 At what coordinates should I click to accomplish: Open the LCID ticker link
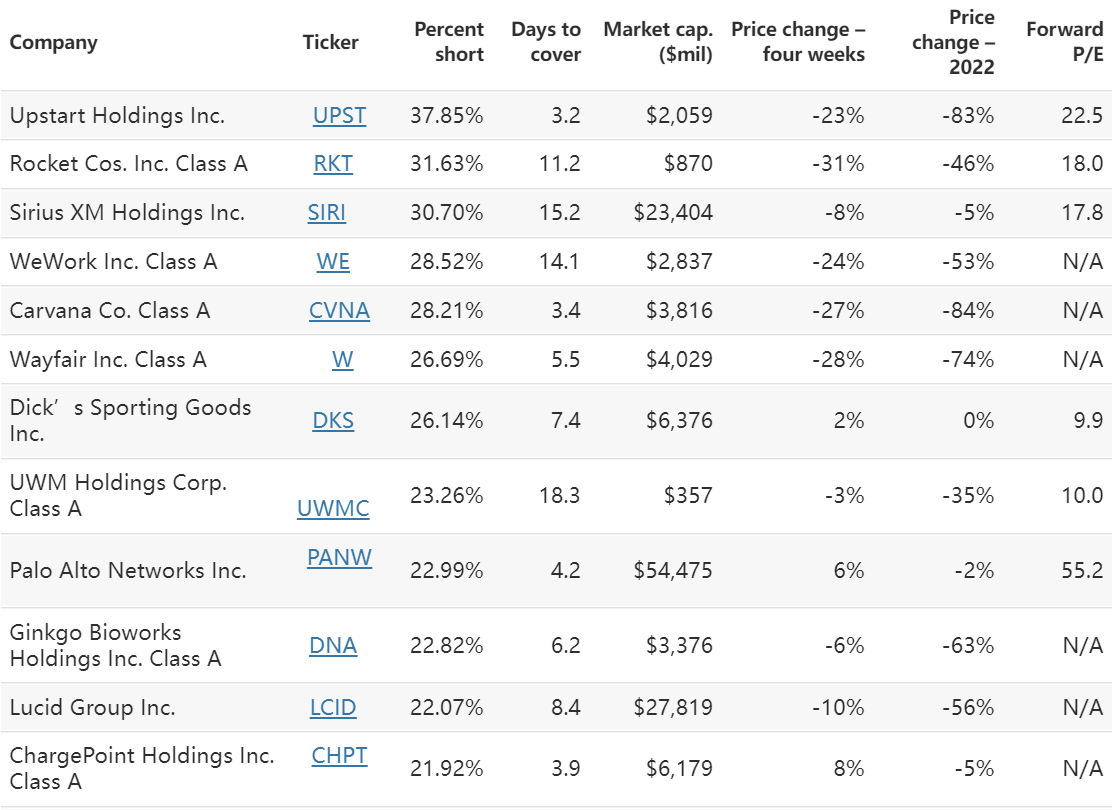(333, 709)
